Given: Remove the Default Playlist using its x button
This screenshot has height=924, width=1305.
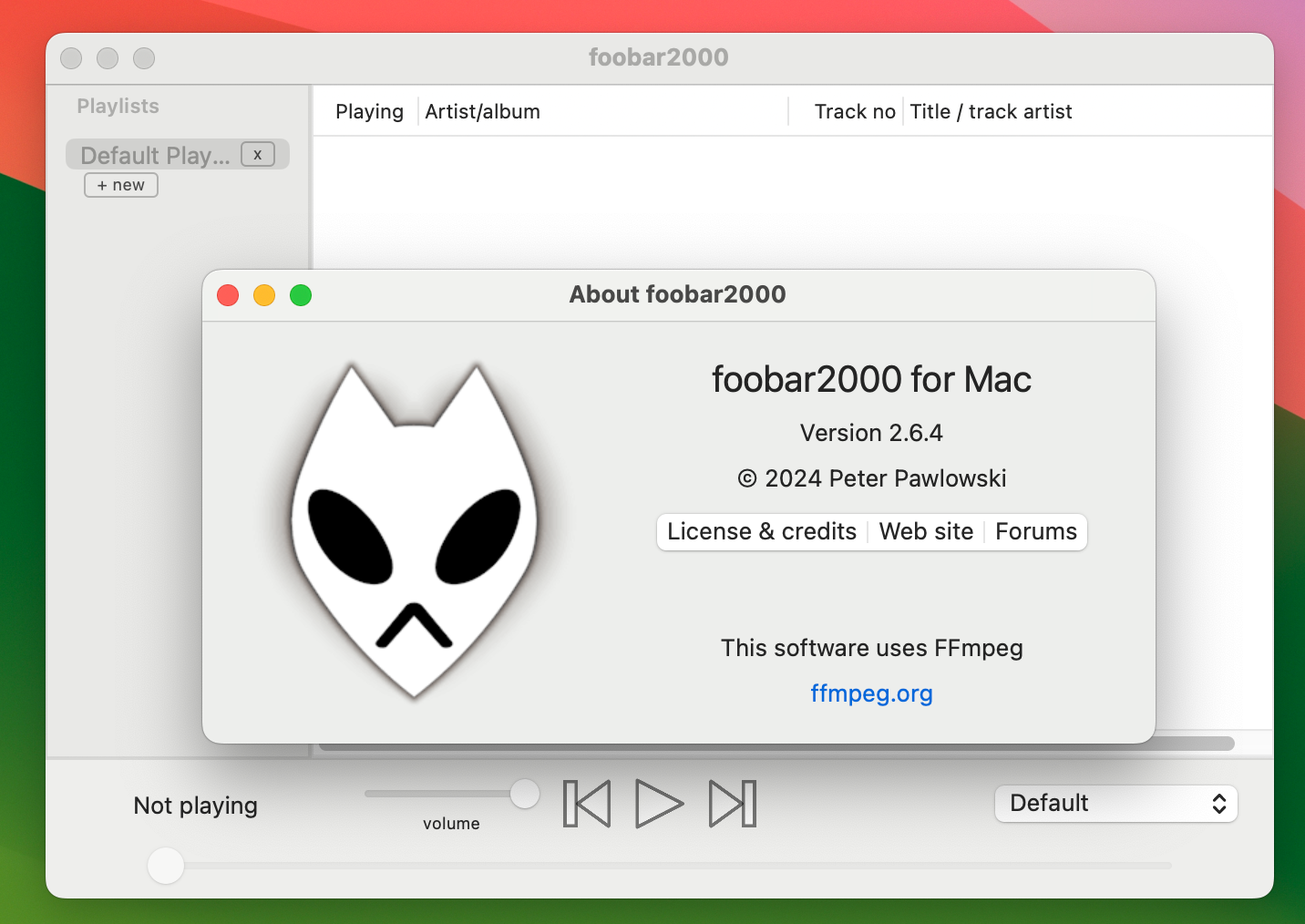Looking at the screenshot, I should coord(258,154).
